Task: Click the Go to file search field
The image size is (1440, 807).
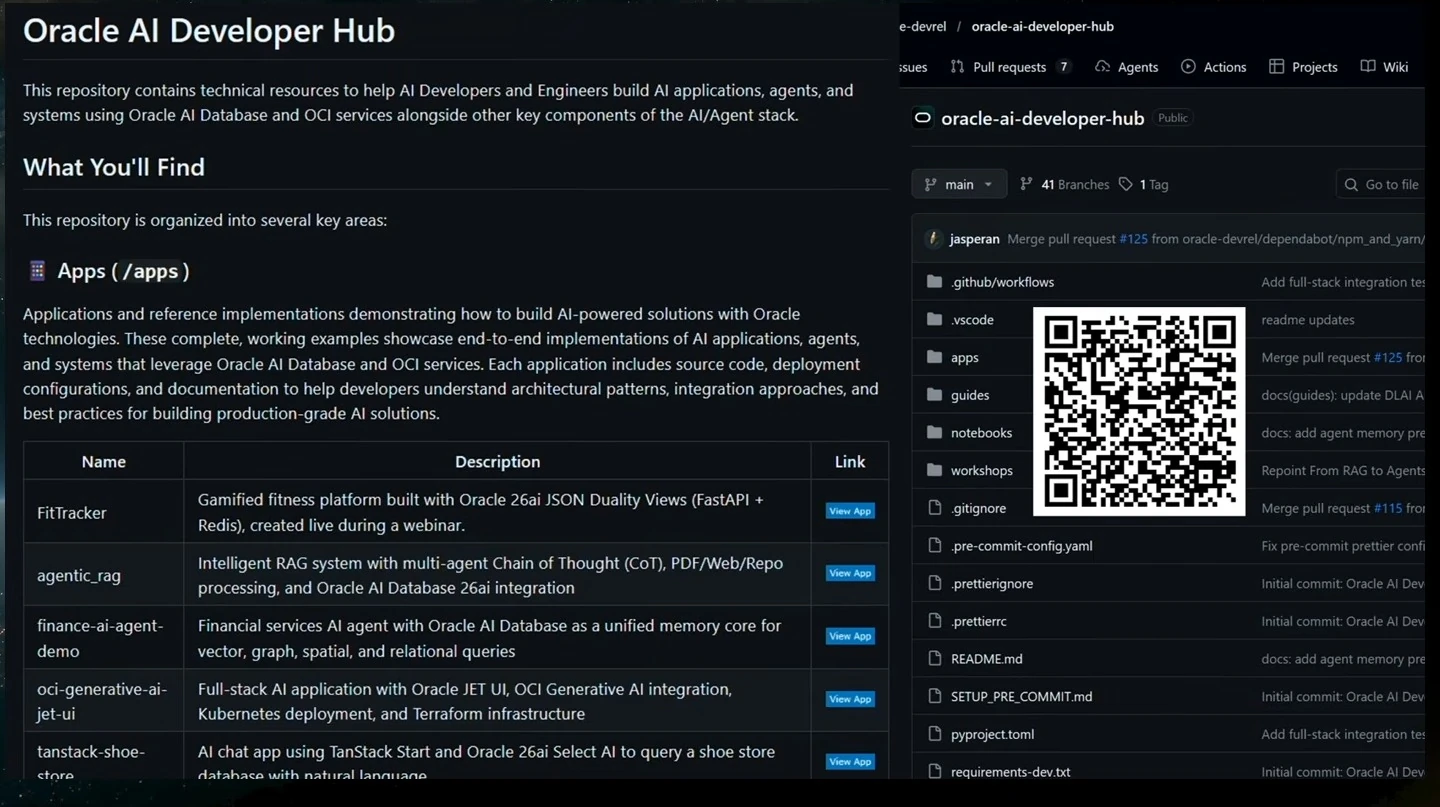Action: tap(1382, 184)
